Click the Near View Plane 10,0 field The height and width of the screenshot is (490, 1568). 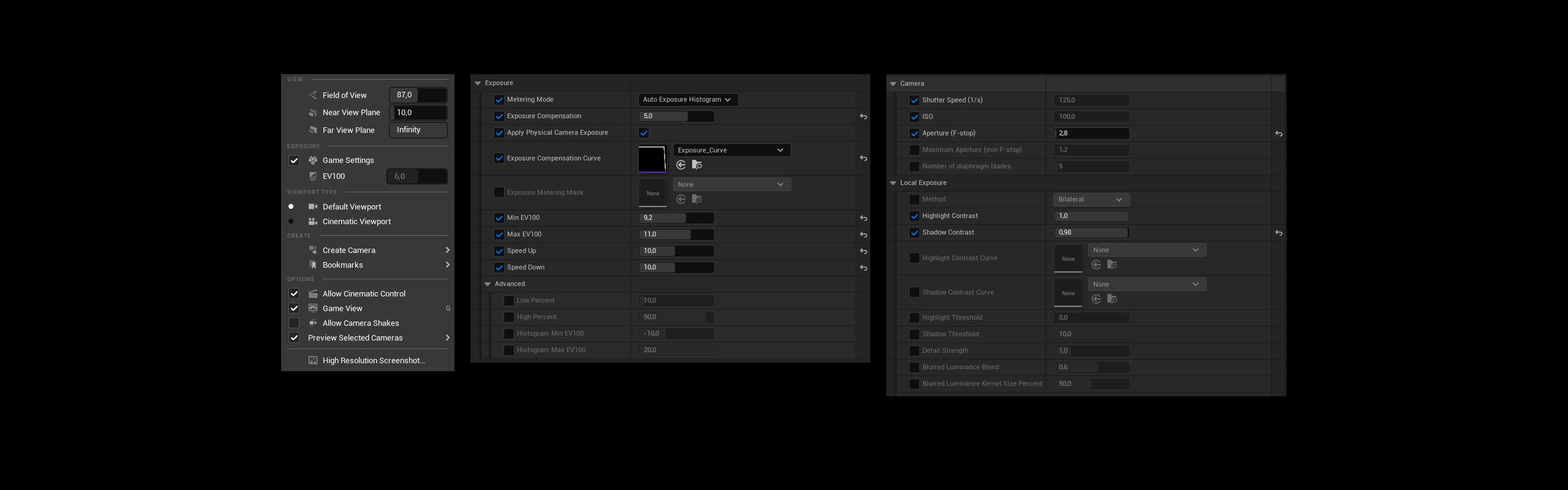[x=418, y=113]
